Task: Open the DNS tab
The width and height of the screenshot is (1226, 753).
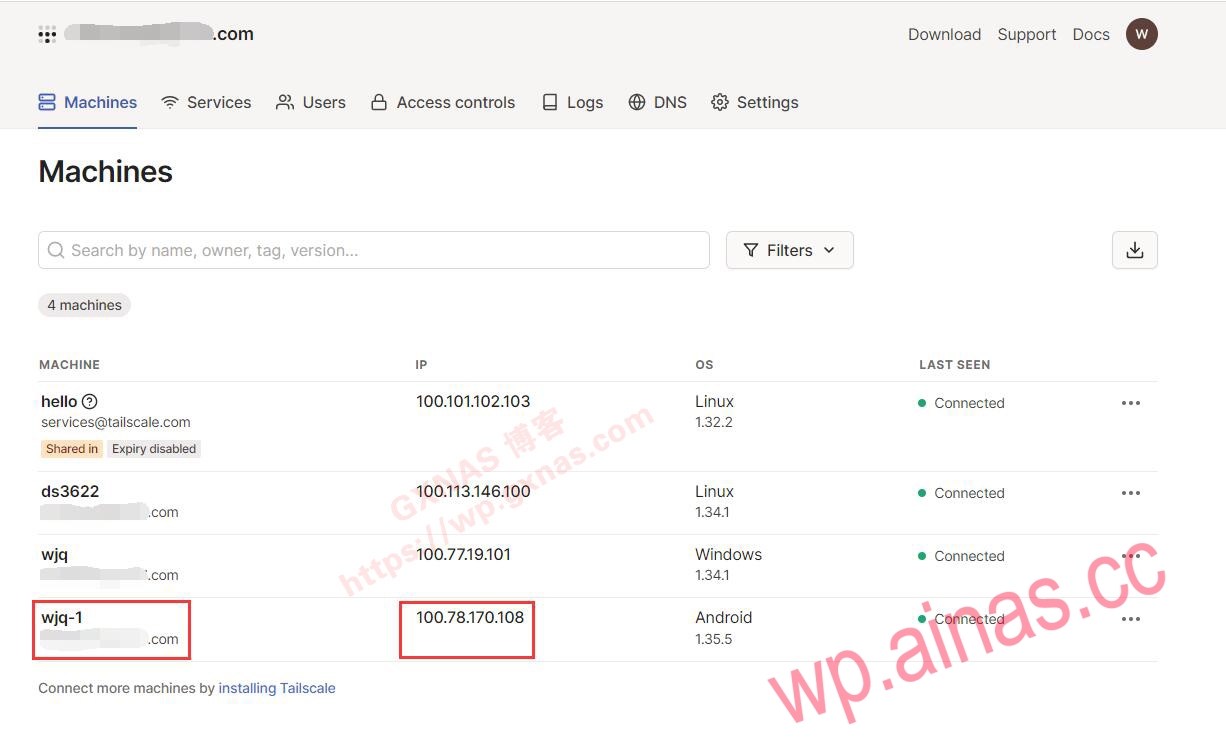Action: pos(658,102)
